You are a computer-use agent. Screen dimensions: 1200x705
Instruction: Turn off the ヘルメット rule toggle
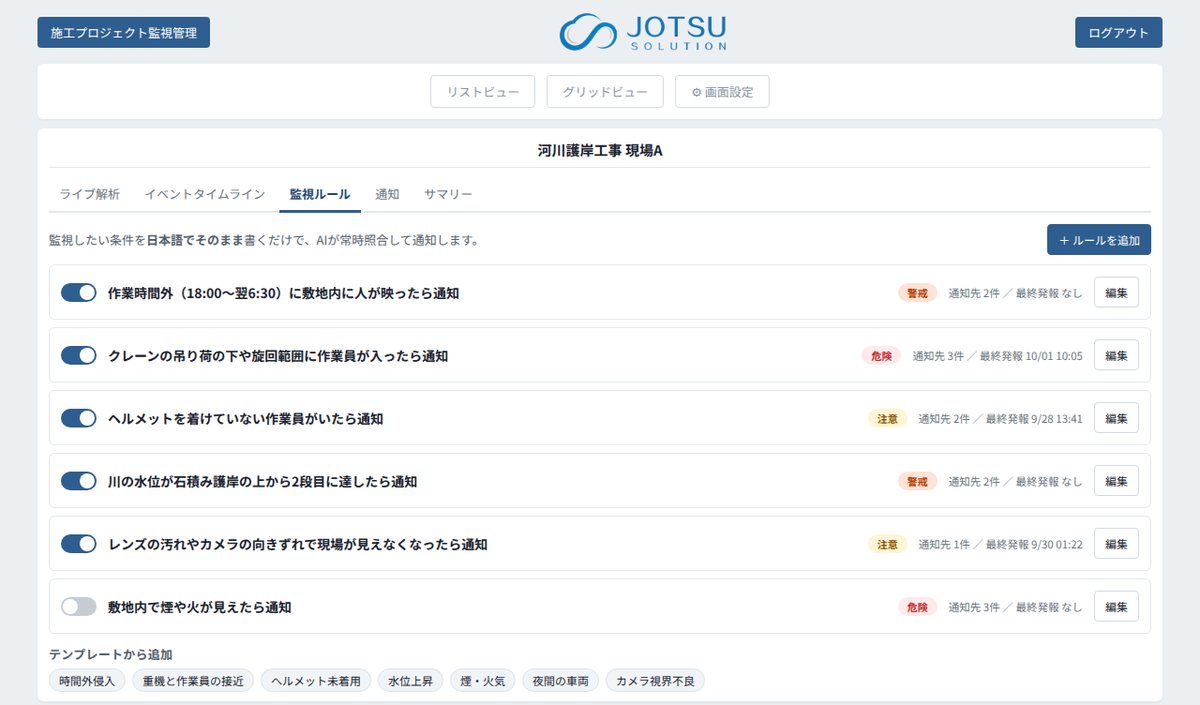click(78, 419)
